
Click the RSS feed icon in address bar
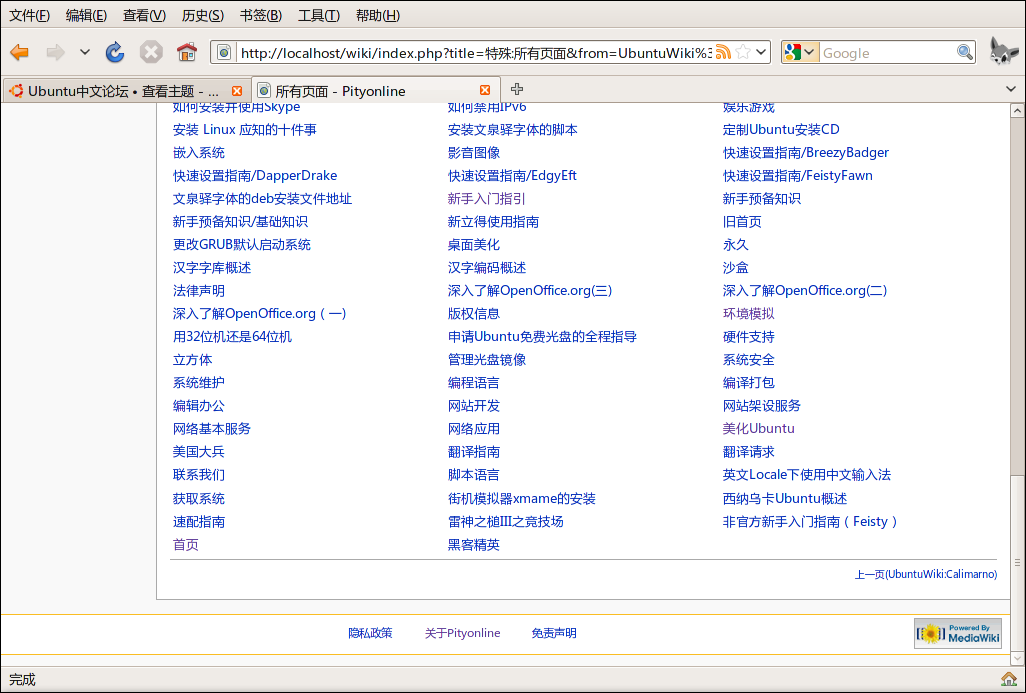pyautogui.click(x=723, y=52)
